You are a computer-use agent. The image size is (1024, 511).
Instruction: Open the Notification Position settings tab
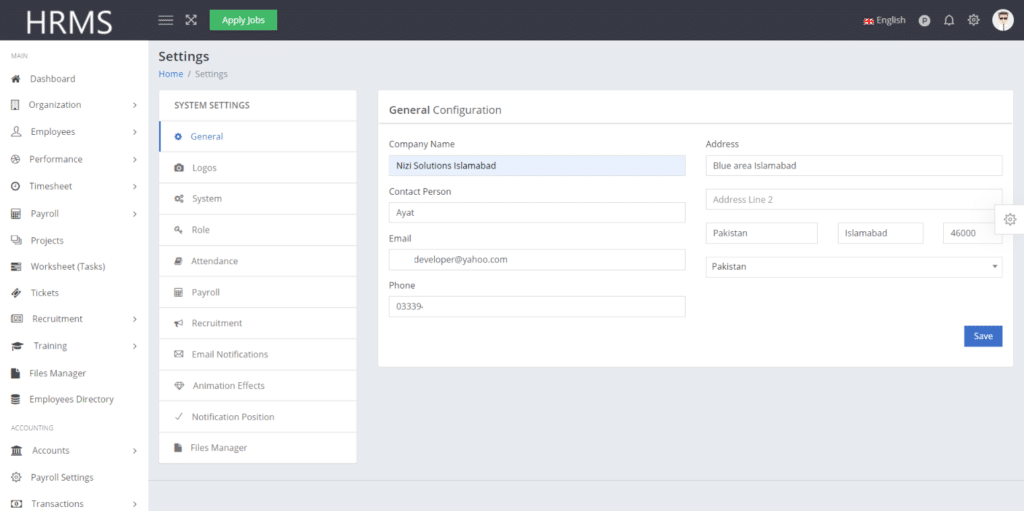click(x=258, y=417)
